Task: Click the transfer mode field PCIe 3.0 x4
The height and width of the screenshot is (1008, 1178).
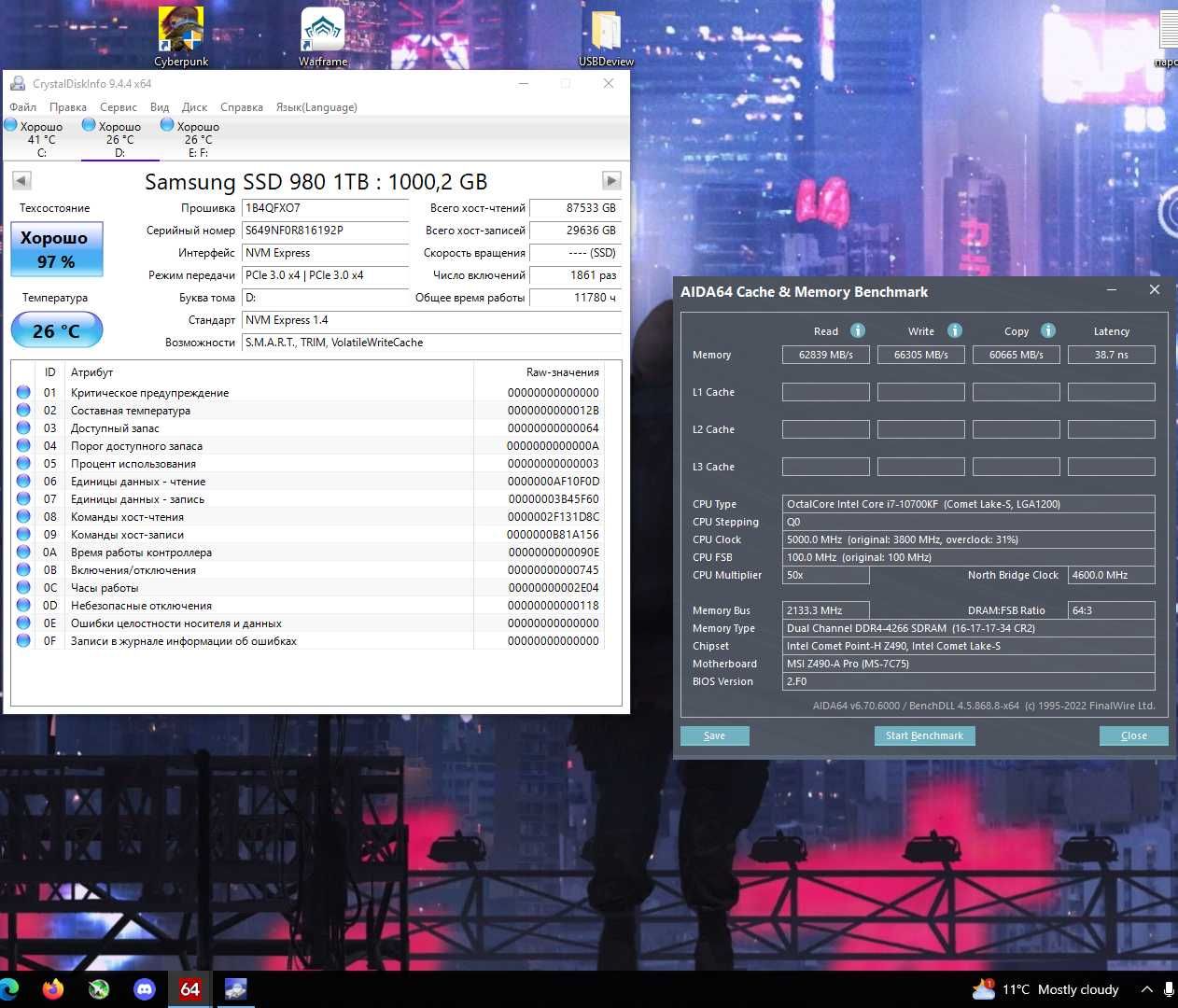Action: (x=325, y=275)
